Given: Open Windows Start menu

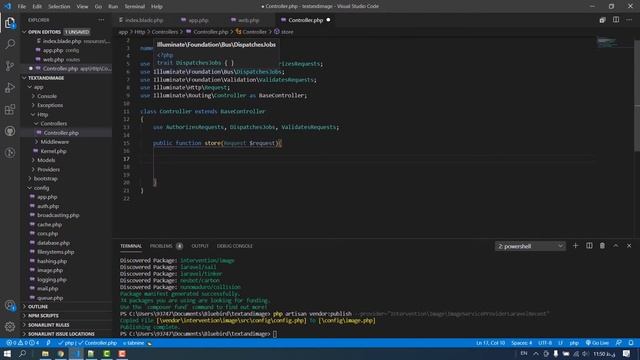Looking at the screenshot, I should 7,353.
